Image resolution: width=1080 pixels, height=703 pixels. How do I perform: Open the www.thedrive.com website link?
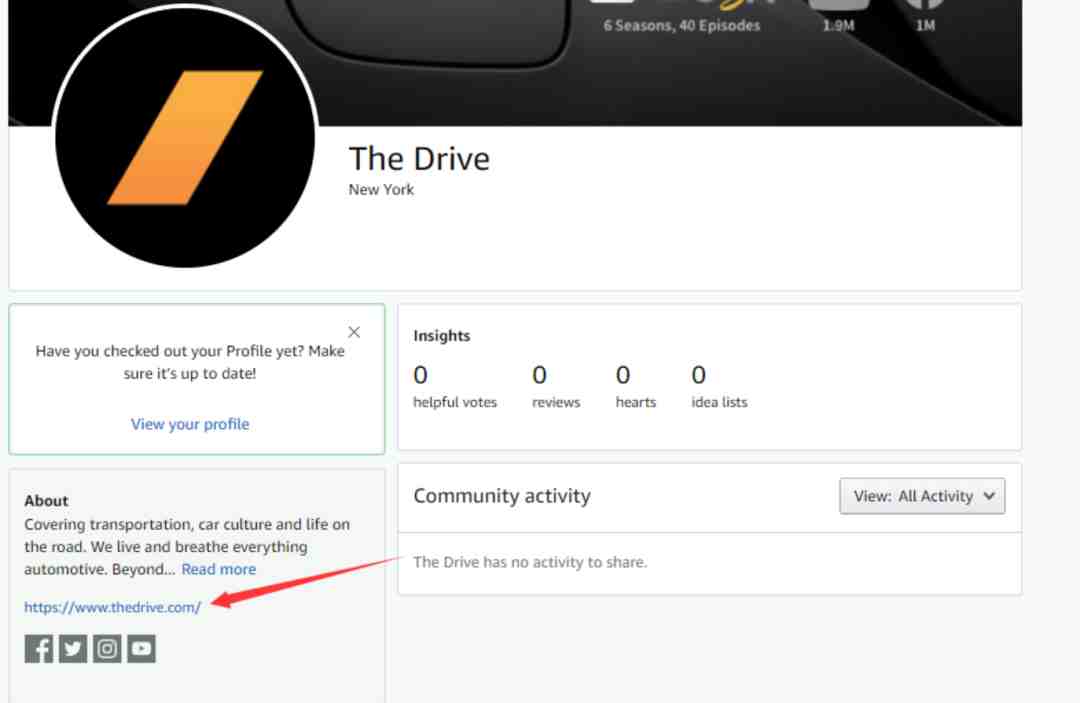pos(112,607)
